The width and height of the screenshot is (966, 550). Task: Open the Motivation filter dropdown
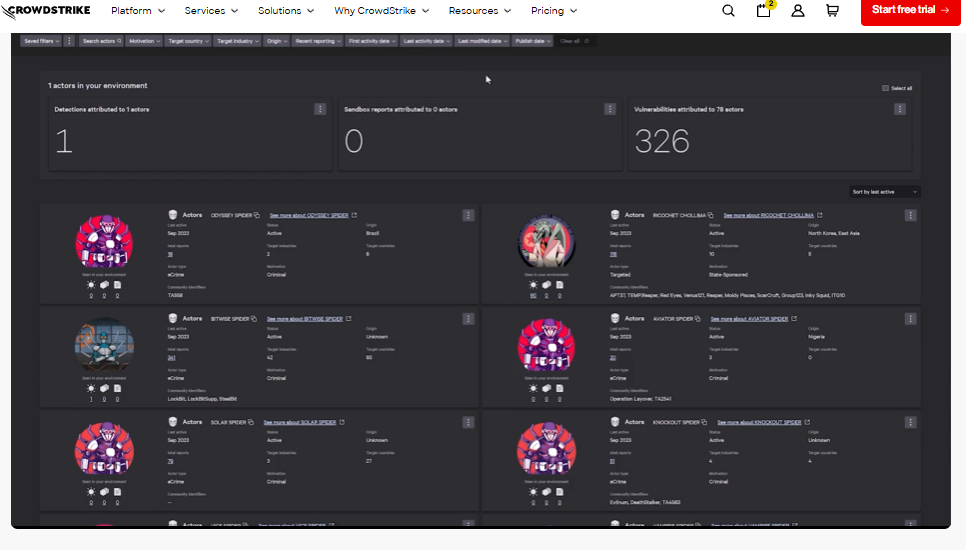pos(144,41)
